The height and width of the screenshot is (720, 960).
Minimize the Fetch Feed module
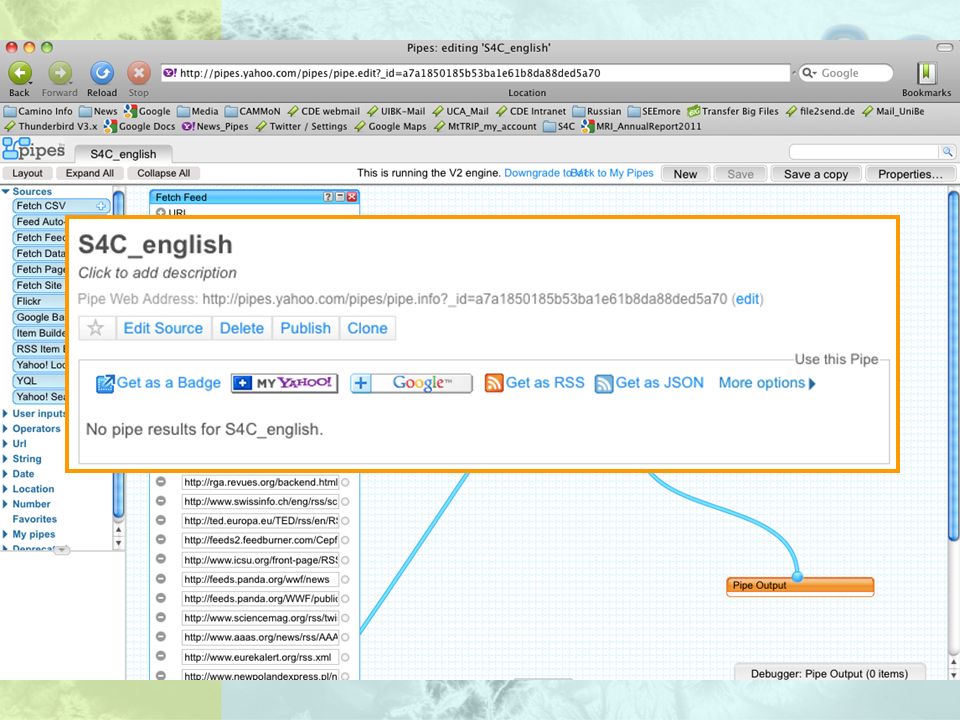point(340,197)
